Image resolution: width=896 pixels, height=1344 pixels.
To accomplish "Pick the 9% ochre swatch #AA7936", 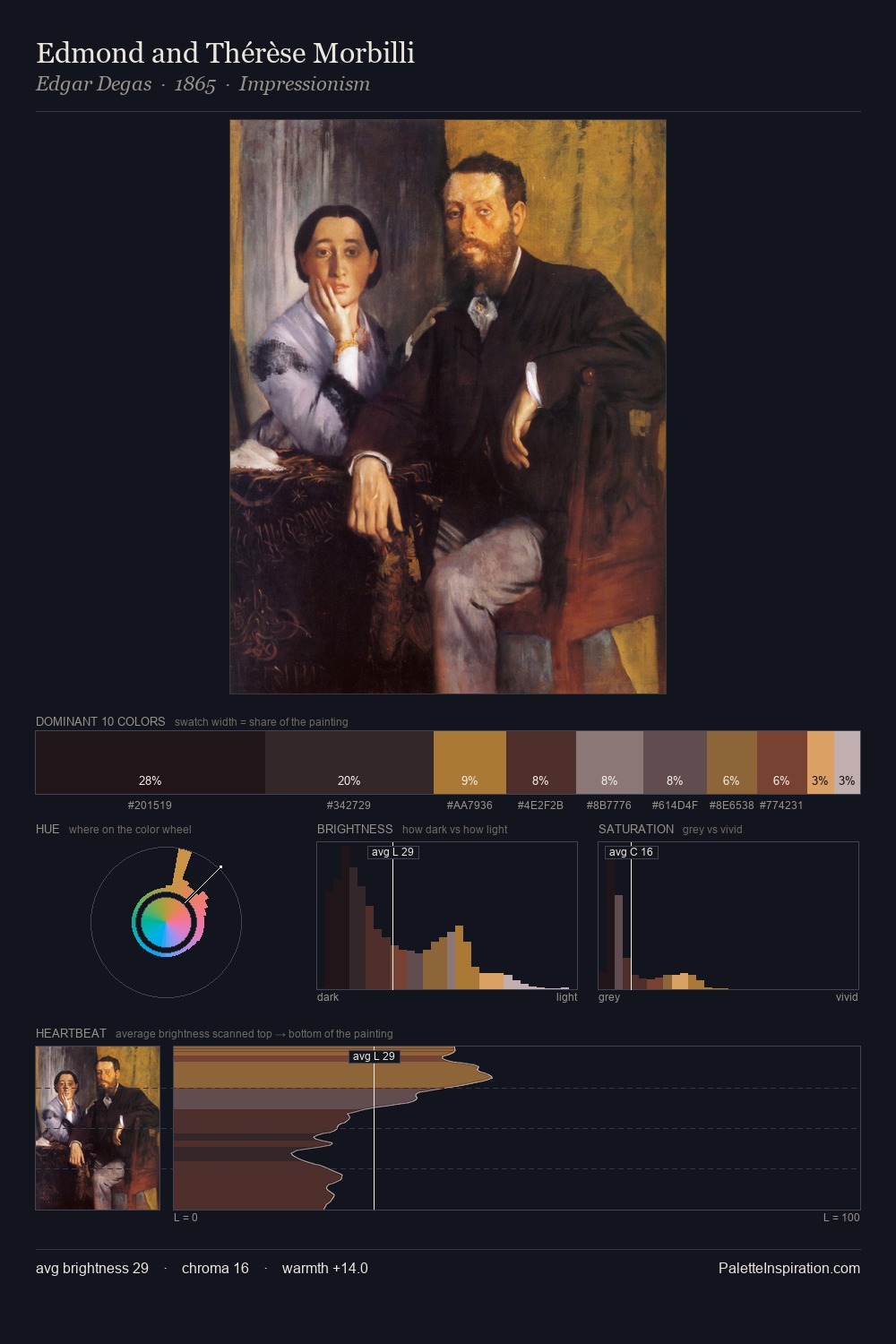I will coord(470,762).
